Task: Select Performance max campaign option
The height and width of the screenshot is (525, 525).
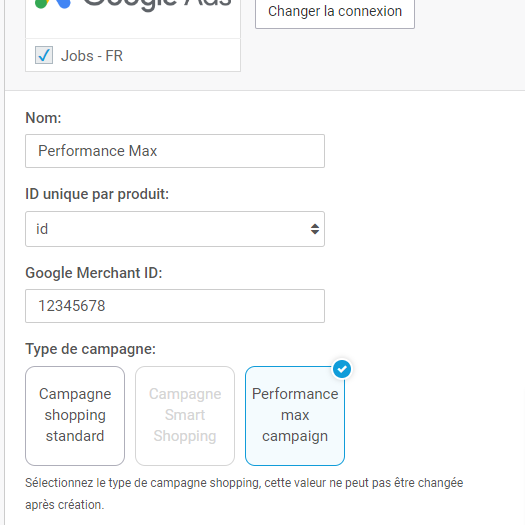Action: 295,416
